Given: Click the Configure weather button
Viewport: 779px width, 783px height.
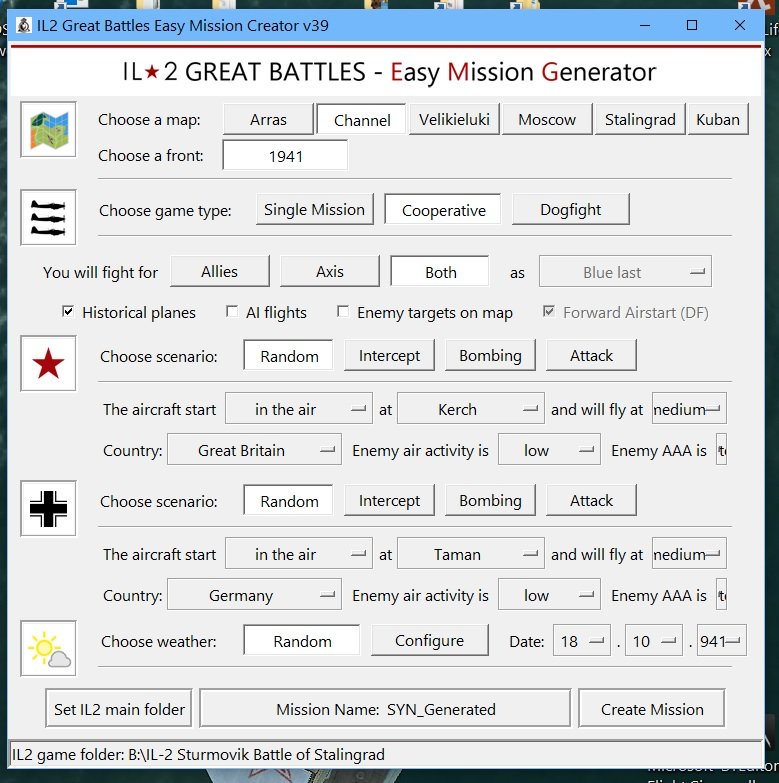Looking at the screenshot, I should [x=429, y=640].
